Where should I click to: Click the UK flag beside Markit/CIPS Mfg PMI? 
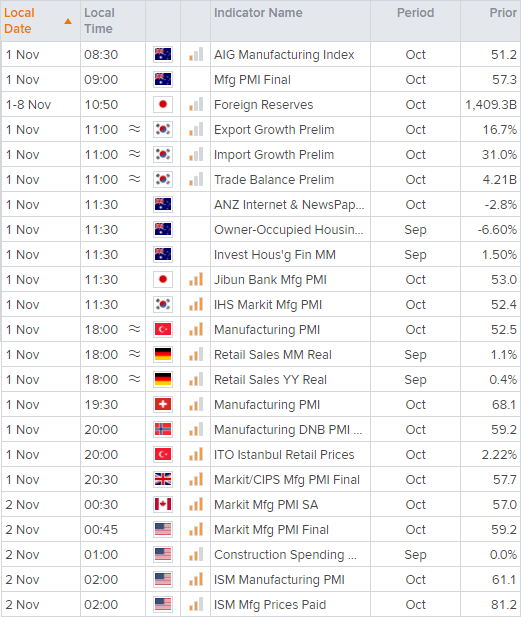click(163, 479)
